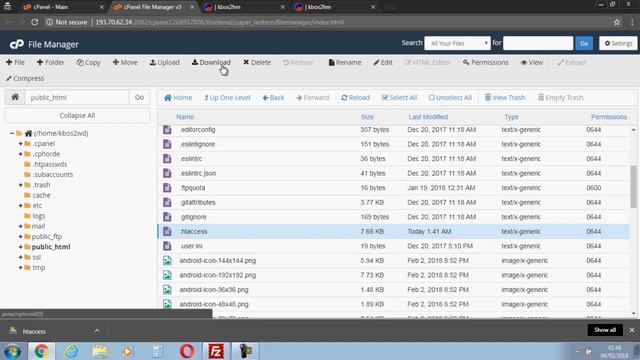This screenshot has width=640, height=360.
Task: Click the home icon beside path field
Action: pos(15,97)
